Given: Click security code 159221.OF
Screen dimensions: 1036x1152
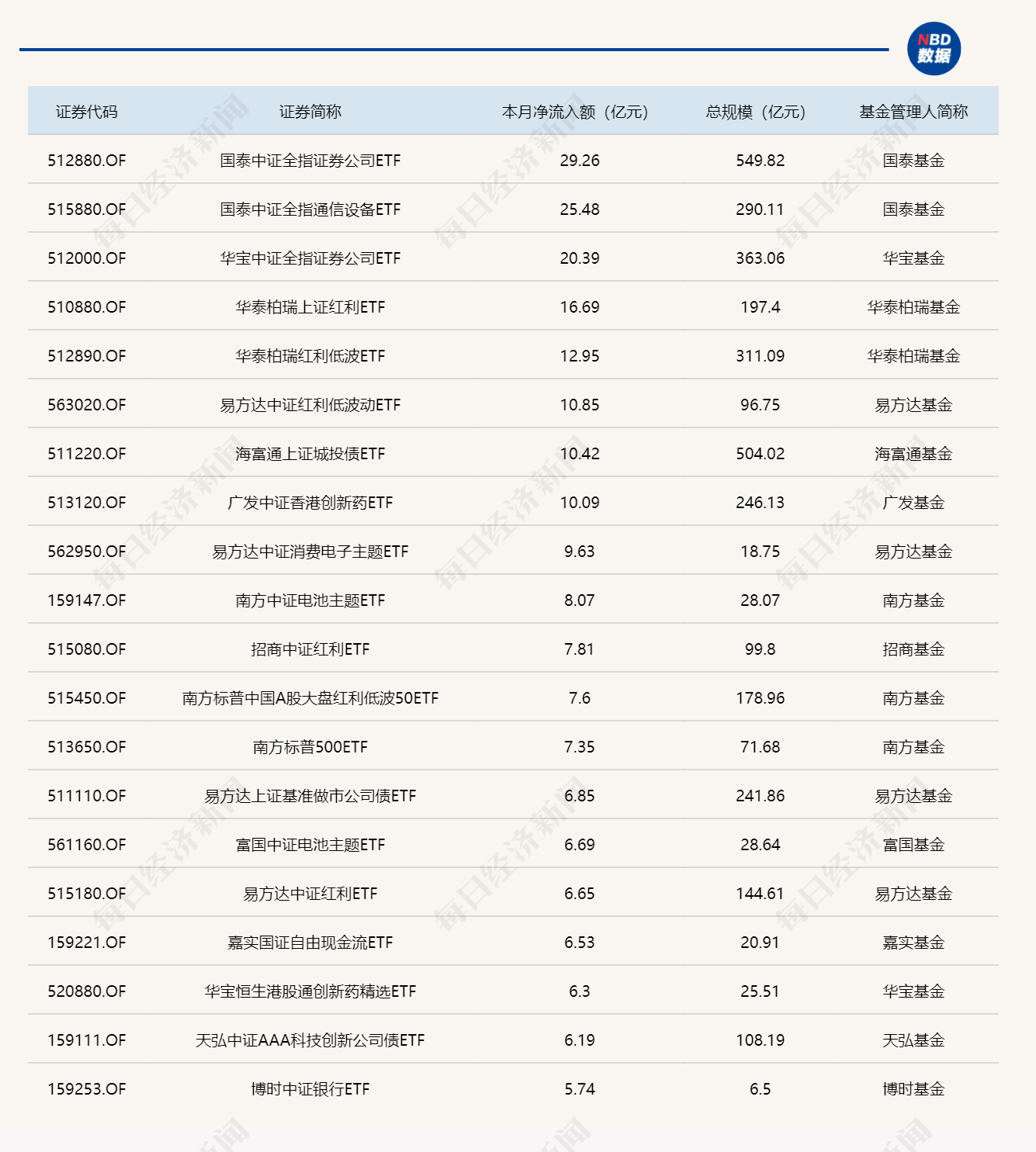Looking at the screenshot, I should tap(86, 943).
